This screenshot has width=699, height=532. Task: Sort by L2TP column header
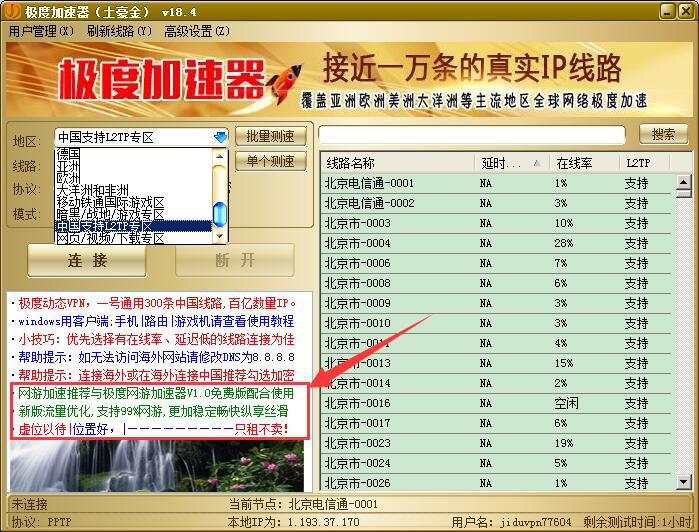[645, 163]
